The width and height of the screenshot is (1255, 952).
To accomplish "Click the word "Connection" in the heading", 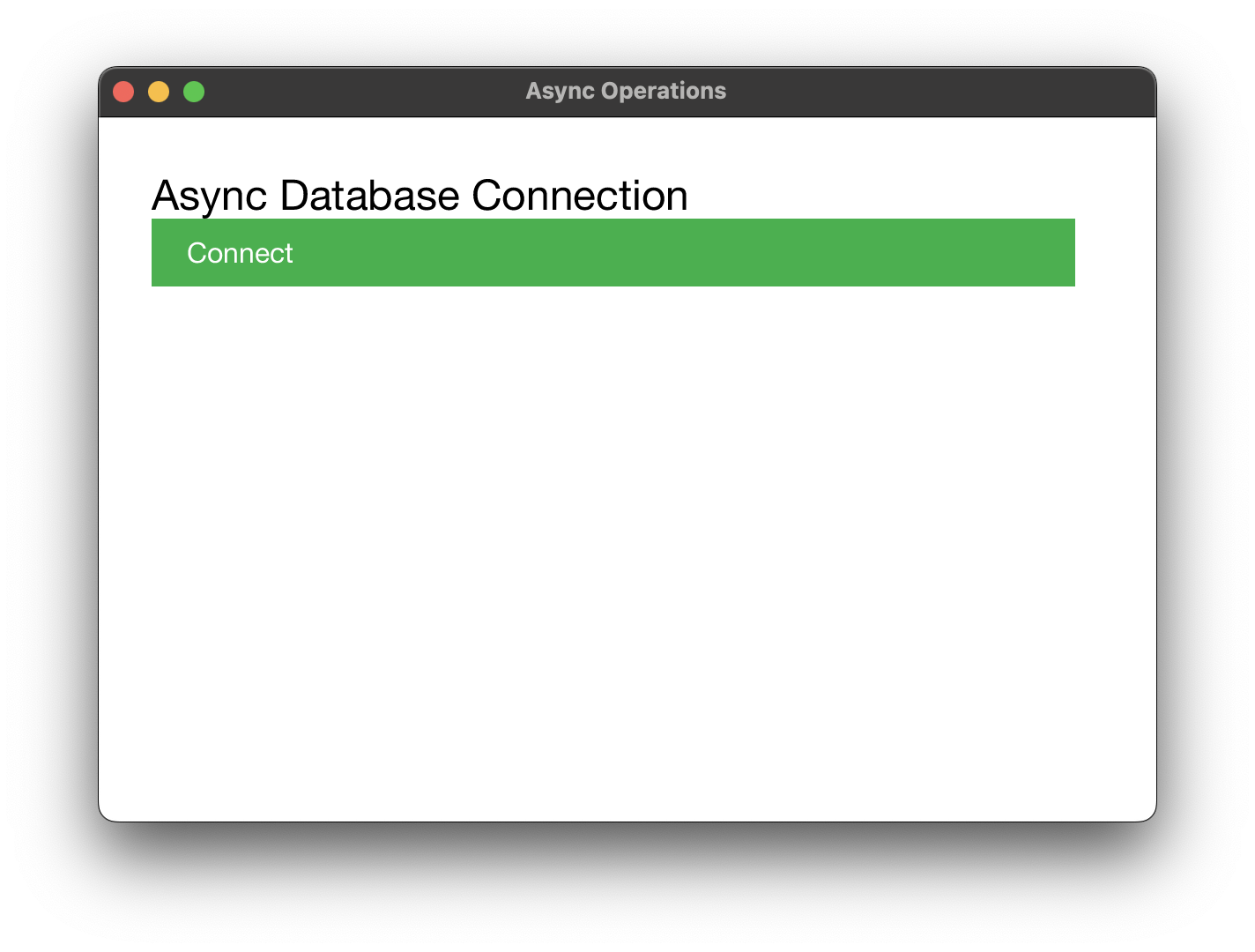I will coord(580,196).
